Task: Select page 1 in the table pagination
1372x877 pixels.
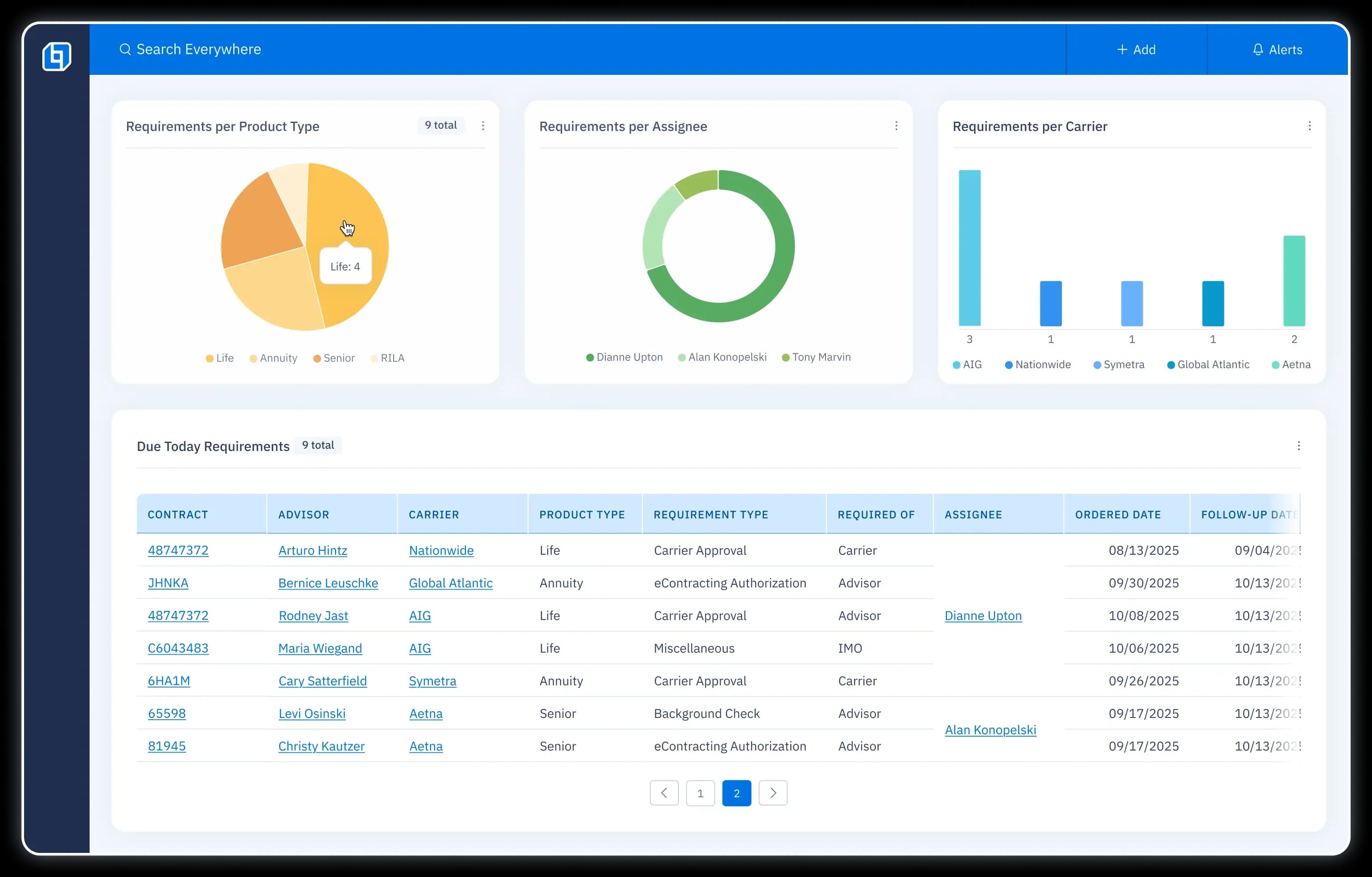Action: 700,793
